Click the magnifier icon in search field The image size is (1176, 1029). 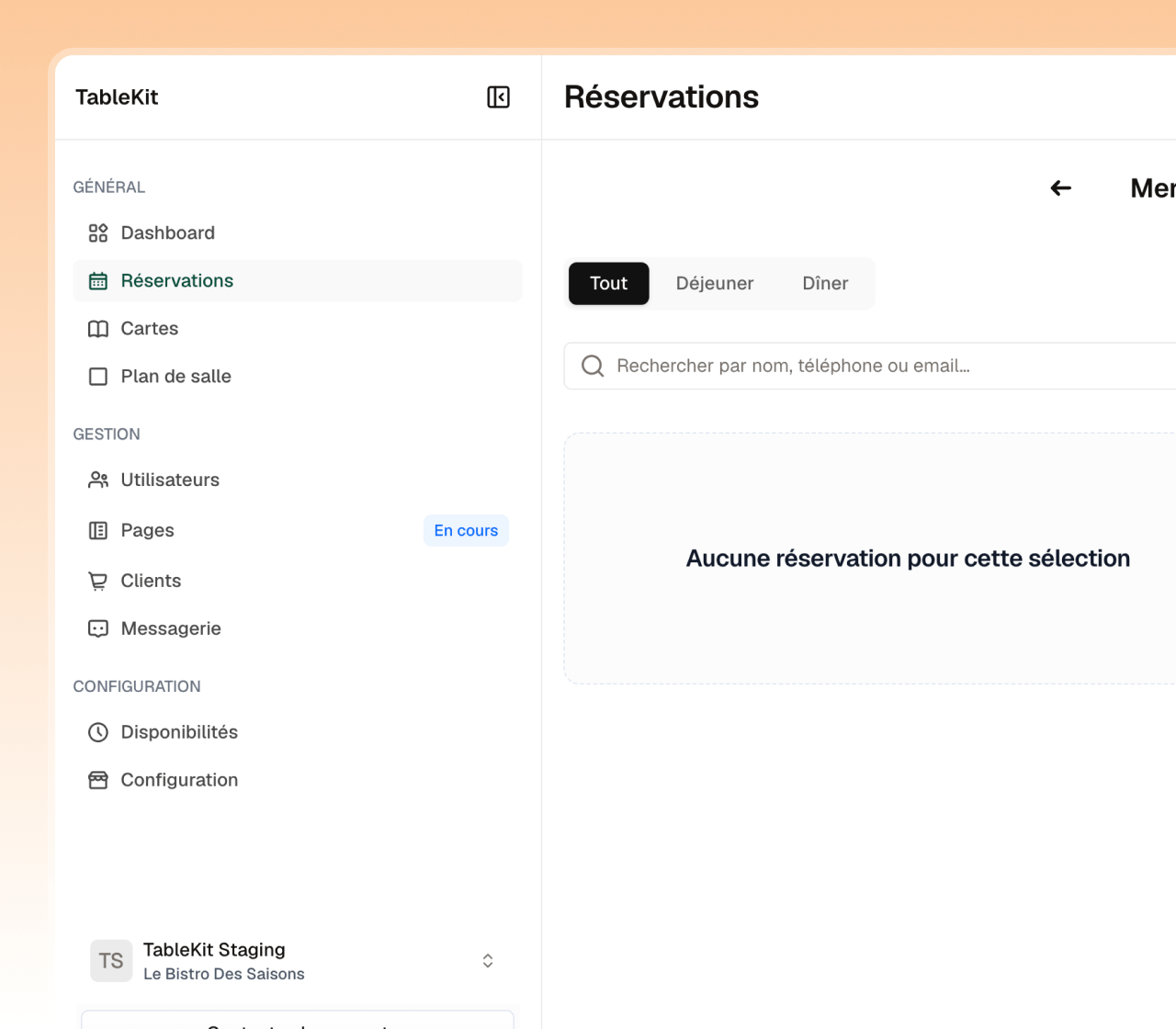pos(594,366)
